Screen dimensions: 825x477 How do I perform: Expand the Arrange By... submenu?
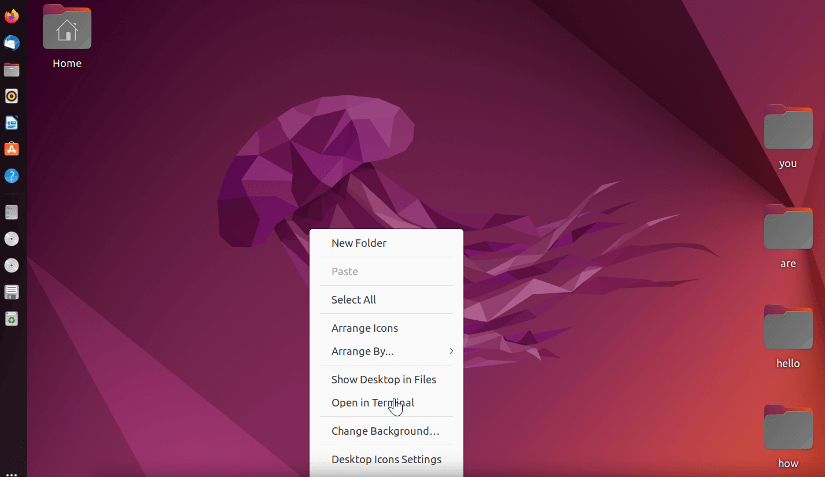point(386,351)
